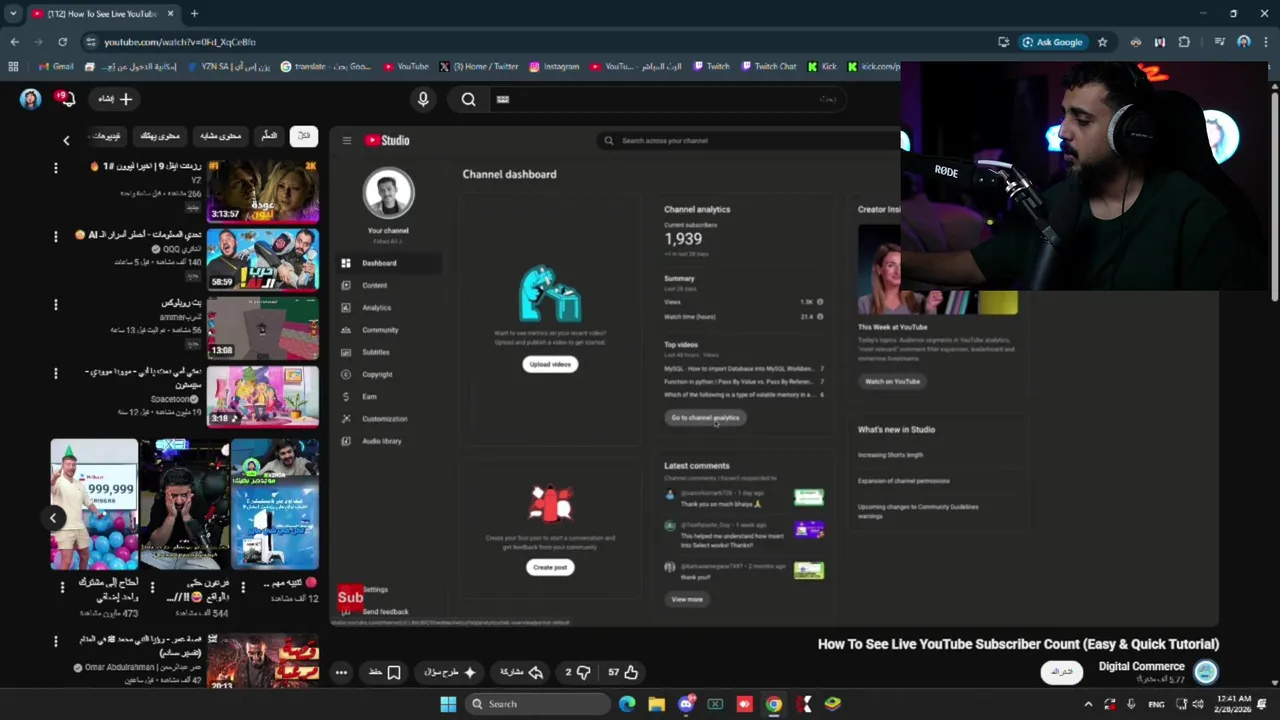This screenshot has width=1280, height=720.
Task: Open a new tab with the plus button
Action: tap(194, 14)
